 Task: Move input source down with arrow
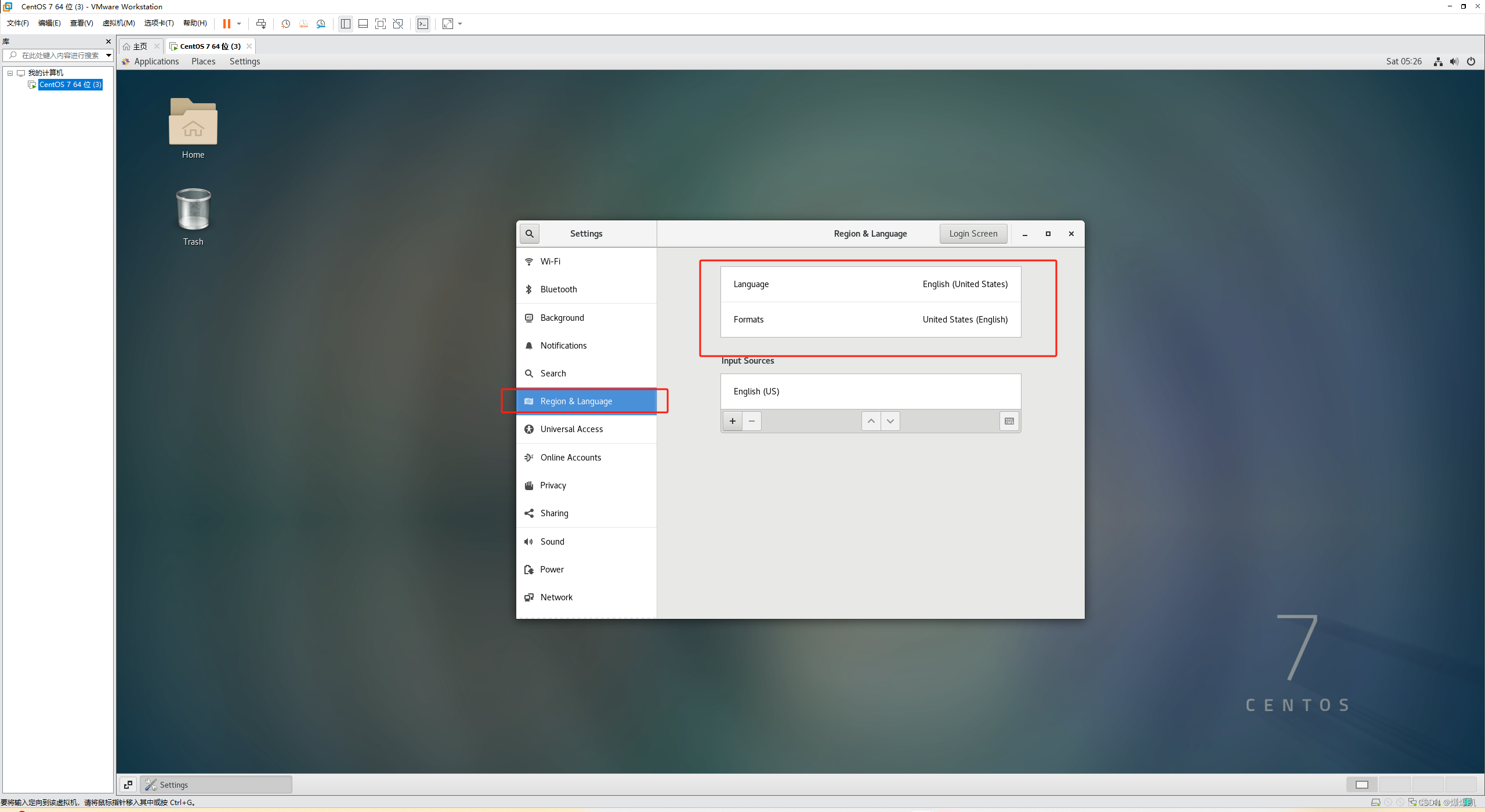click(x=890, y=421)
